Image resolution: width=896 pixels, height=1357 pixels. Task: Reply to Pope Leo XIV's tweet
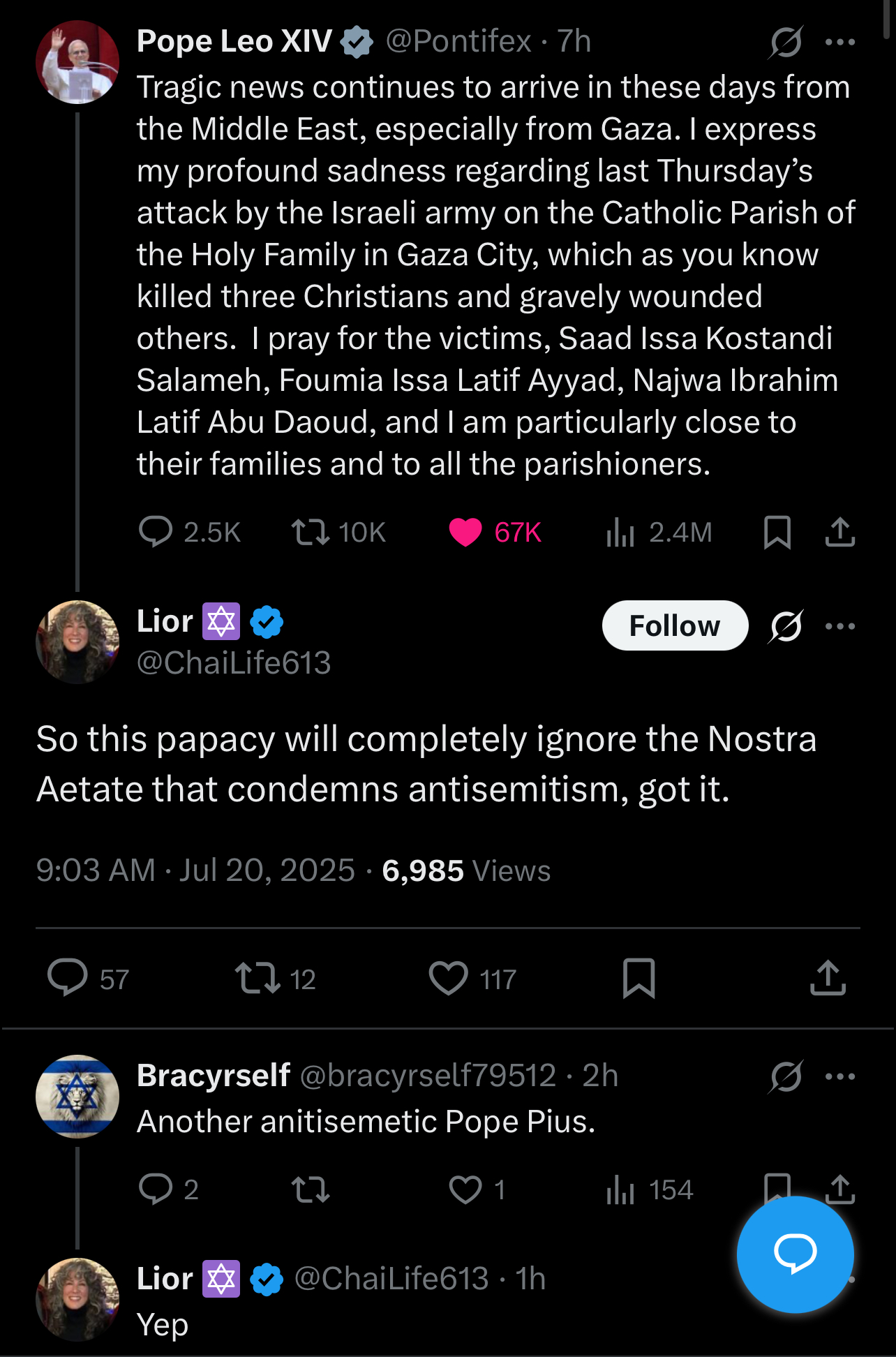point(156,532)
